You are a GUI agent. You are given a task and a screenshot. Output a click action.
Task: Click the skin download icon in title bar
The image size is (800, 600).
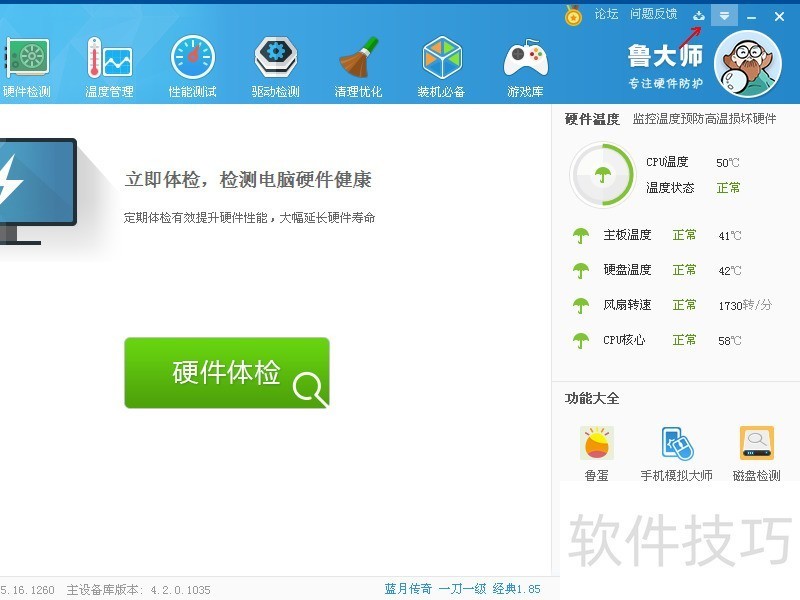[699, 16]
